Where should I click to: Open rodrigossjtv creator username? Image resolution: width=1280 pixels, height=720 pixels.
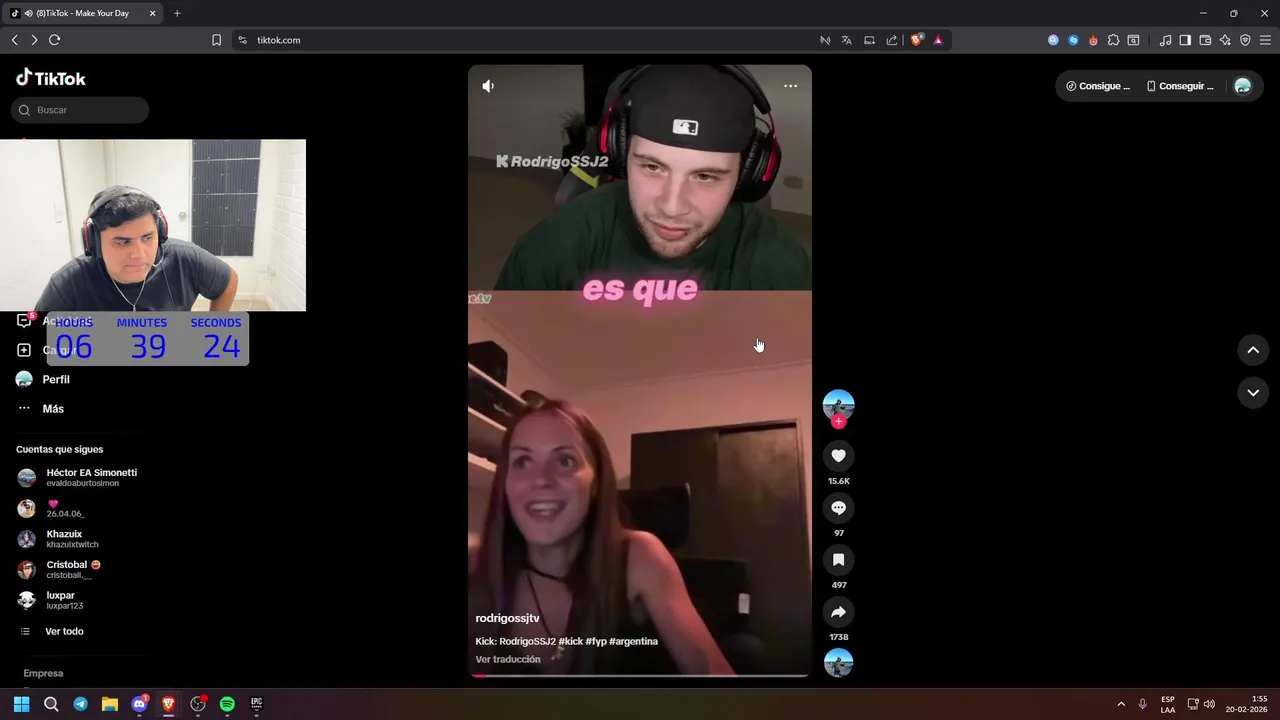point(507,618)
